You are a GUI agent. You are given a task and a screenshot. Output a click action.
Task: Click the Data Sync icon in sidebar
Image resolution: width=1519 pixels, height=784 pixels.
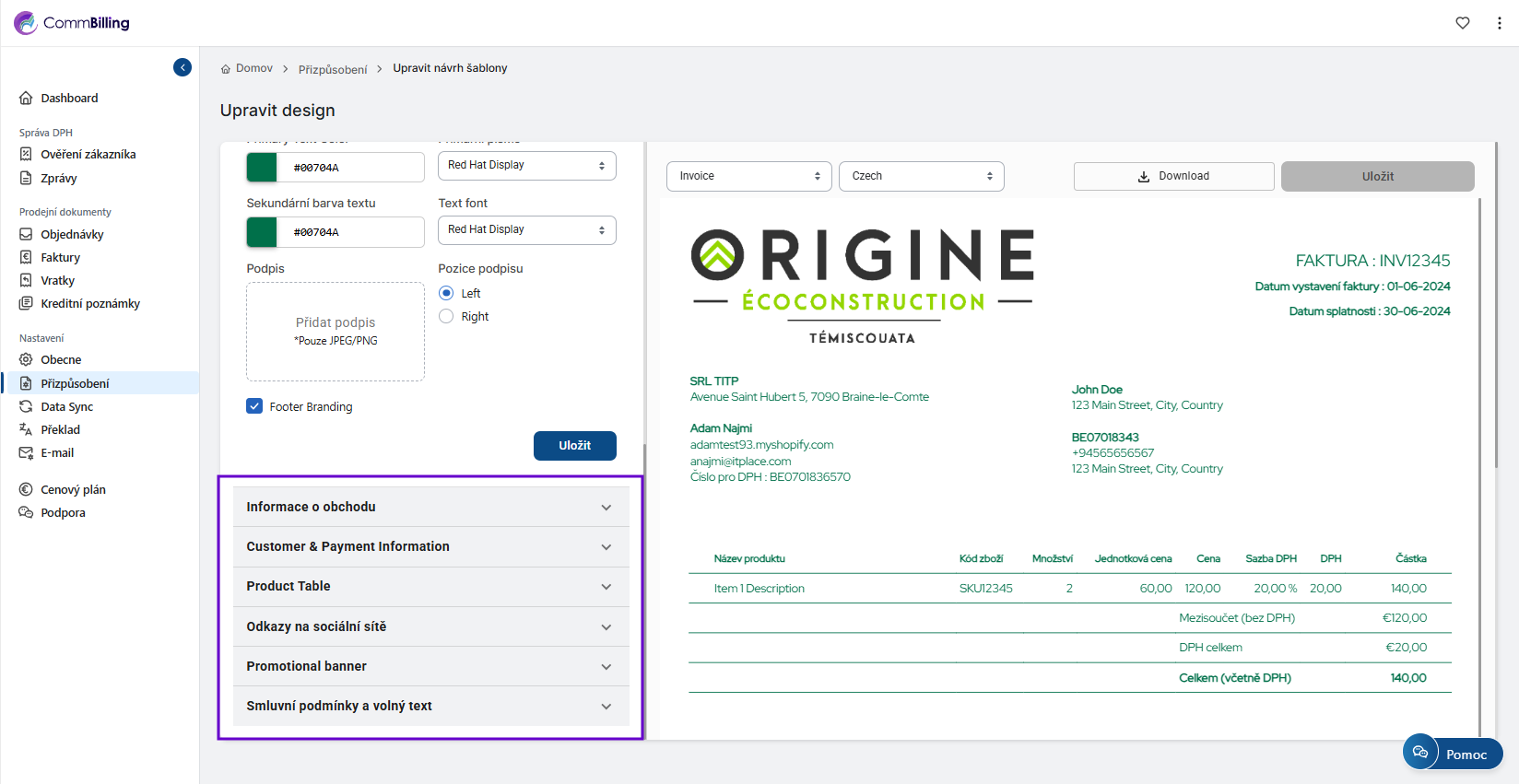click(26, 407)
